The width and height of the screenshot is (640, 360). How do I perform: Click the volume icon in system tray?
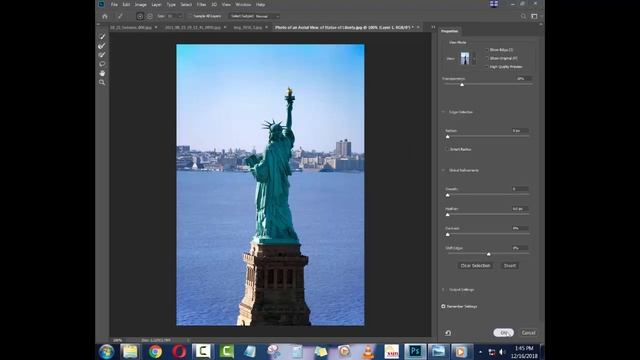(502, 352)
